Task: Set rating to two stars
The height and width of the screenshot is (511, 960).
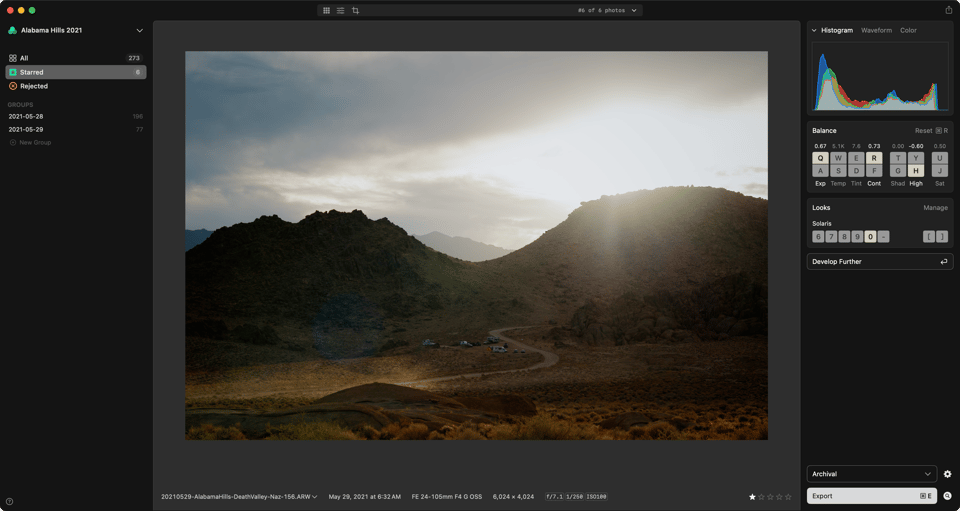Action: 762,497
